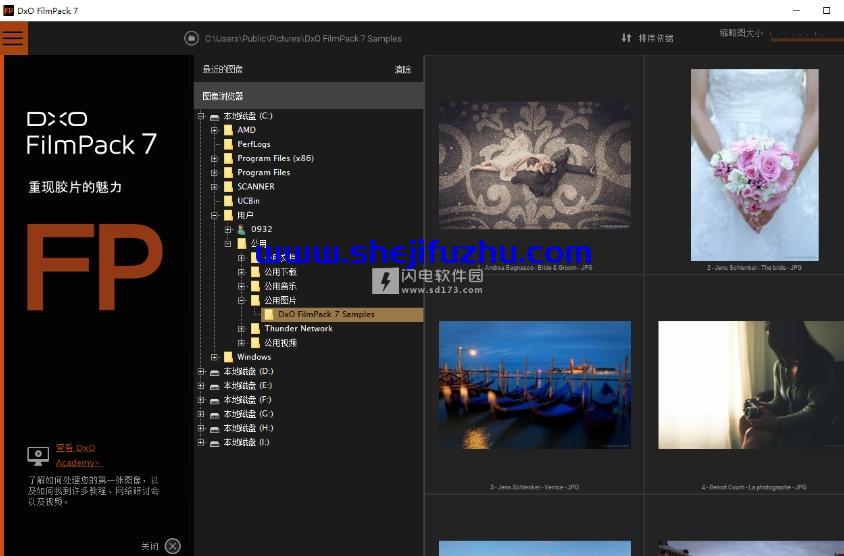Select the UCBin folder
This screenshot has width=844, height=556.
point(248,201)
